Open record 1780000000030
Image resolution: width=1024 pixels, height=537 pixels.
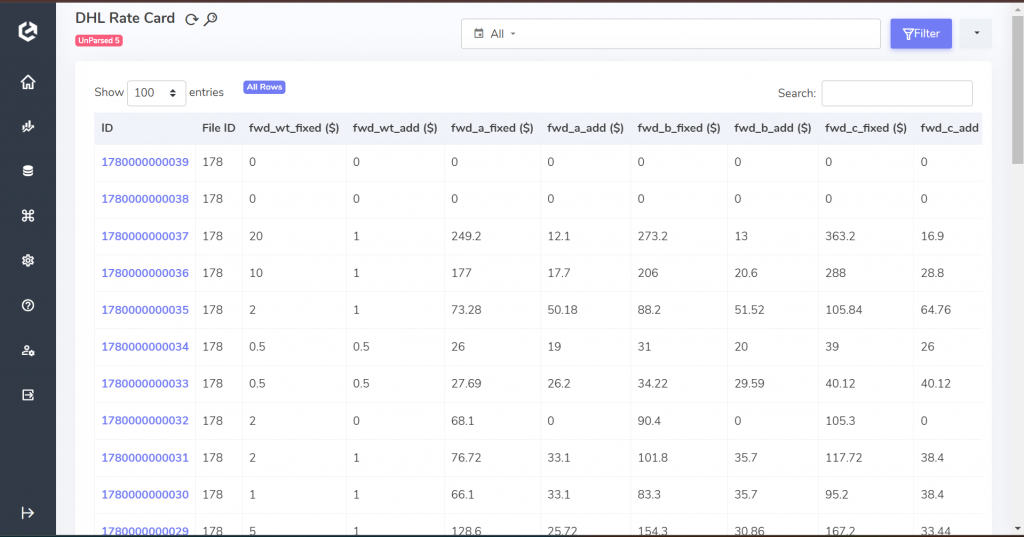[x=145, y=495]
